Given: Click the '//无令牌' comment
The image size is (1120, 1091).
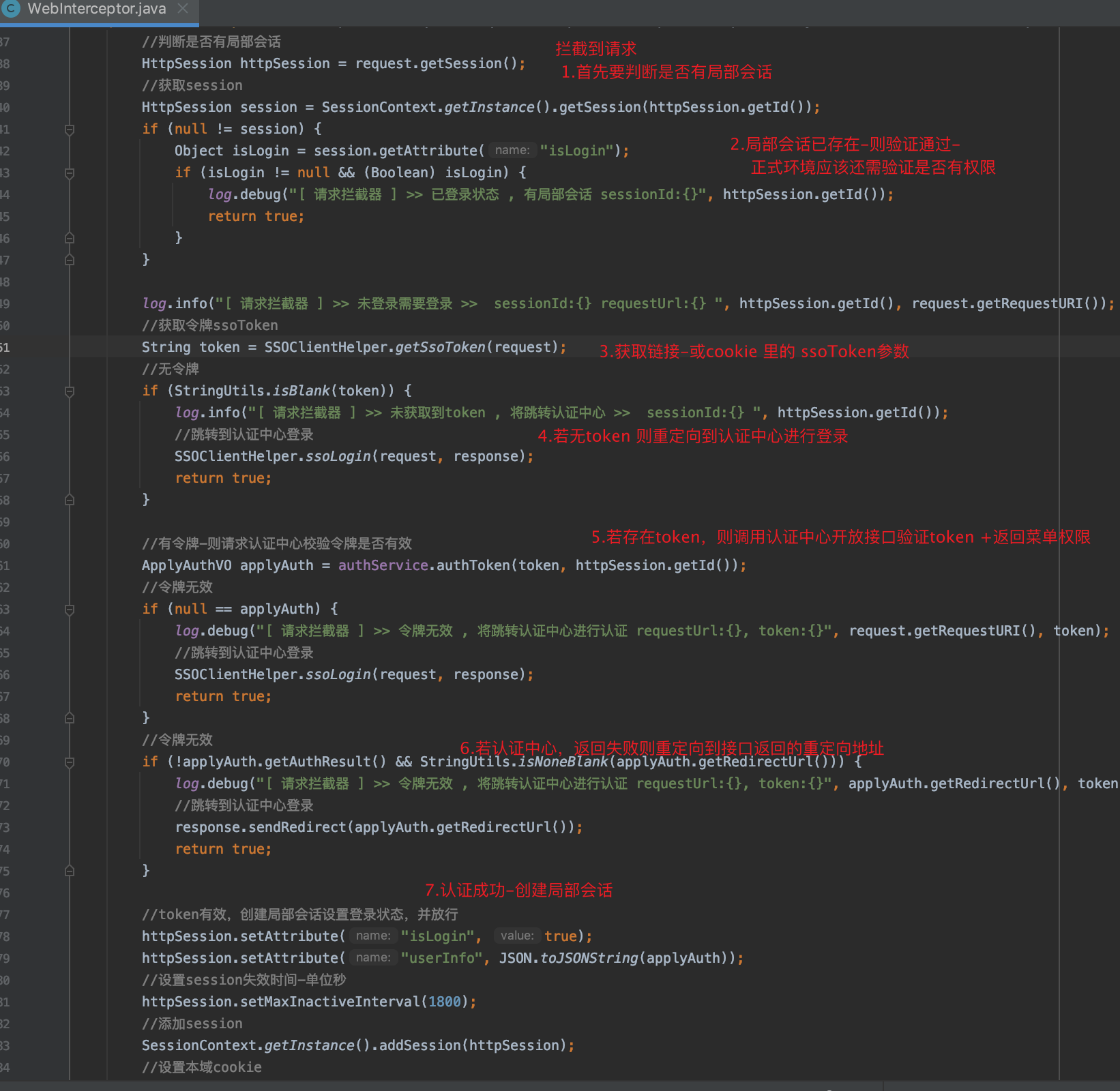Looking at the screenshot, I should point(171,369).
